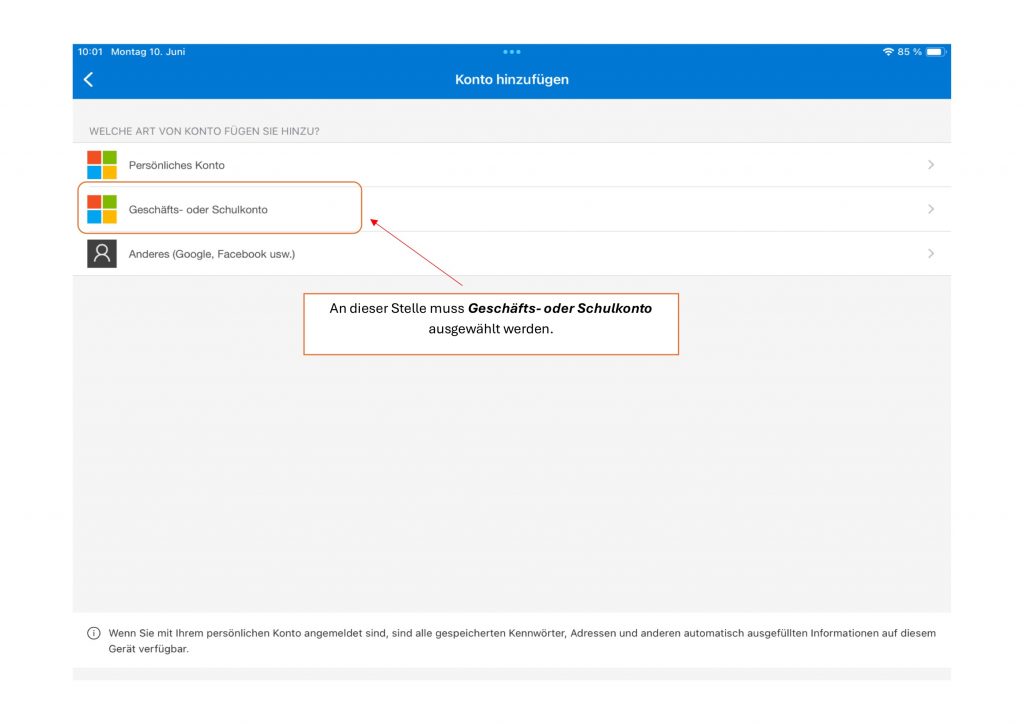This screenshot has height=724, width=1024.
Task: Tap the info icon at the bottom
Action: coord(94,634)
